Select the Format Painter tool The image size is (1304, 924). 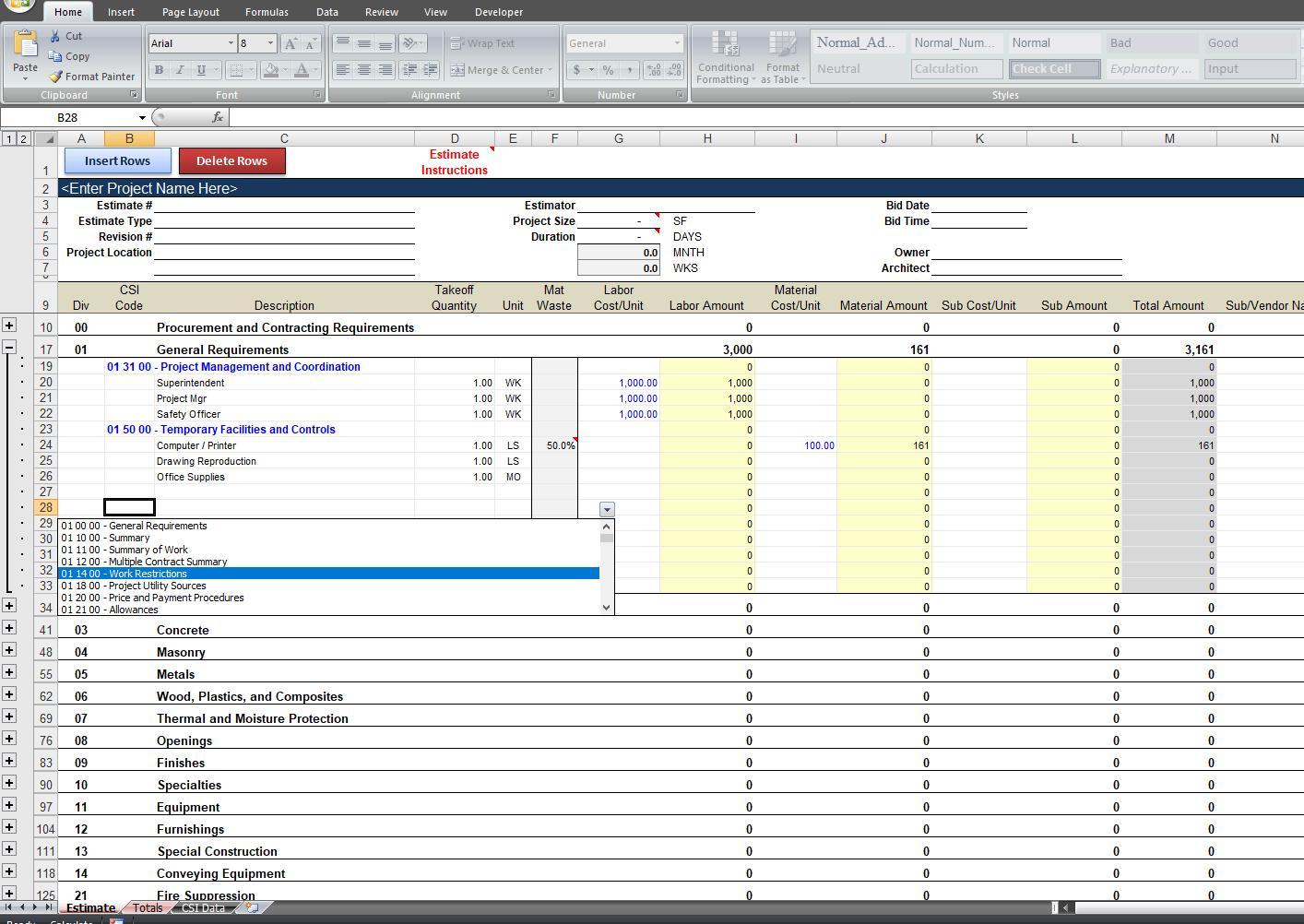coord(91,77)
